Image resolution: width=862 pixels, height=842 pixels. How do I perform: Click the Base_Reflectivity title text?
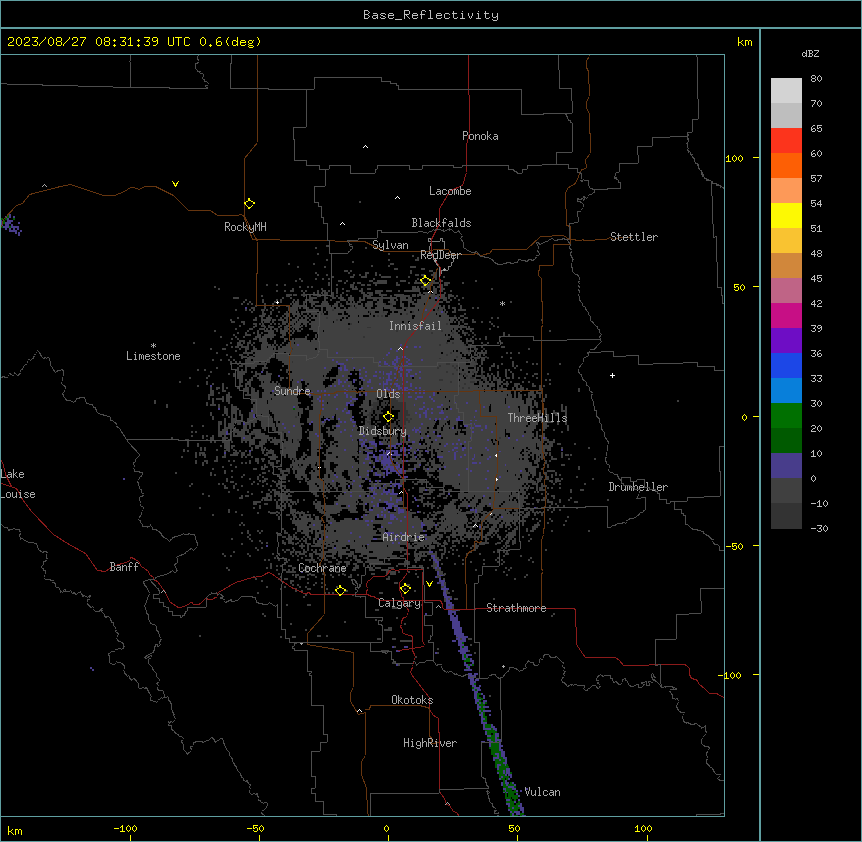[x=431, y=15]
